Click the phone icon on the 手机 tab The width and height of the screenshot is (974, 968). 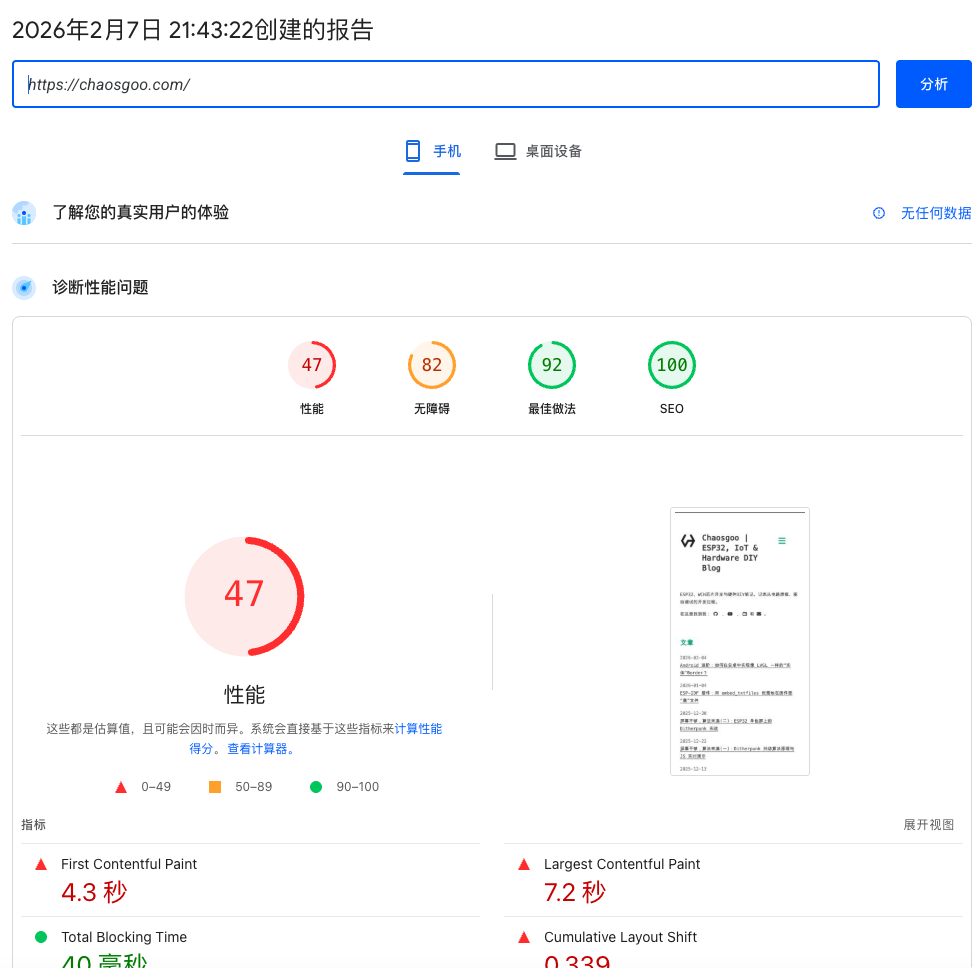click(x=412, y=151)
